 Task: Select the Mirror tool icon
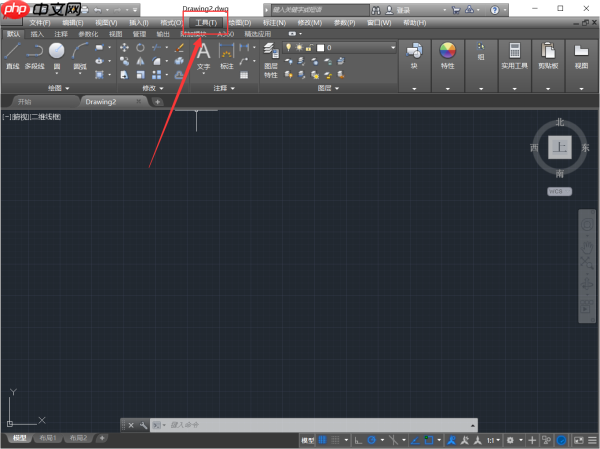click(140, 61)
